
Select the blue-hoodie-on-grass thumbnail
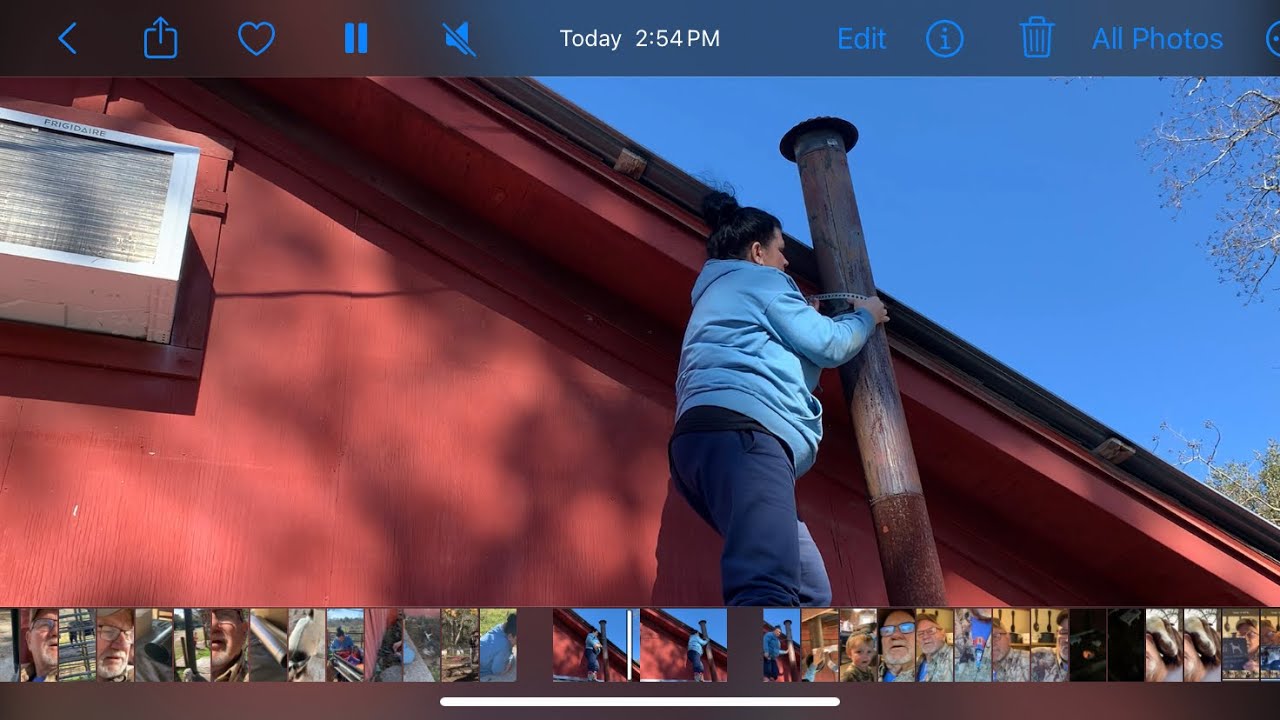[x=498, y=645]
